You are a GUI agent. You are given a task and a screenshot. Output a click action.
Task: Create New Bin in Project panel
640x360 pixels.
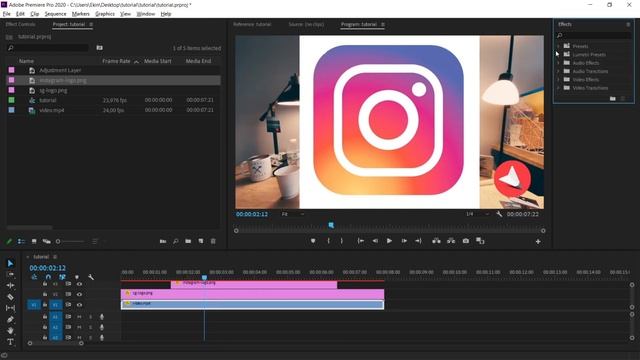(188, 242)
